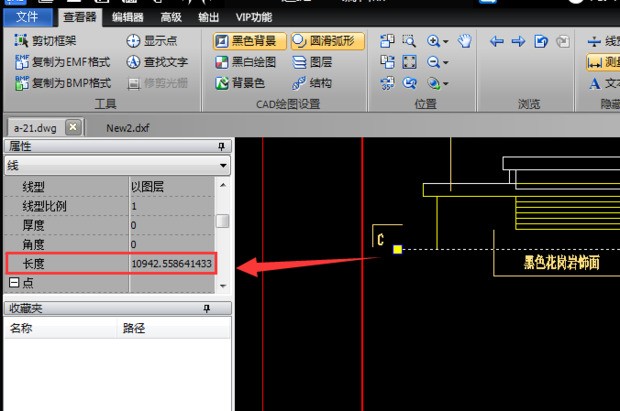Select the pan hand tool
Screen dimensions: 620x411
(465, 41)
